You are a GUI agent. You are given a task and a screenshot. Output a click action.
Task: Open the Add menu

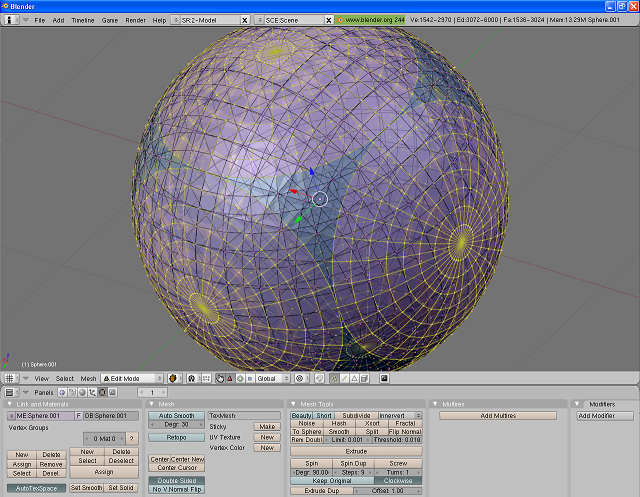tap(58, 20)
